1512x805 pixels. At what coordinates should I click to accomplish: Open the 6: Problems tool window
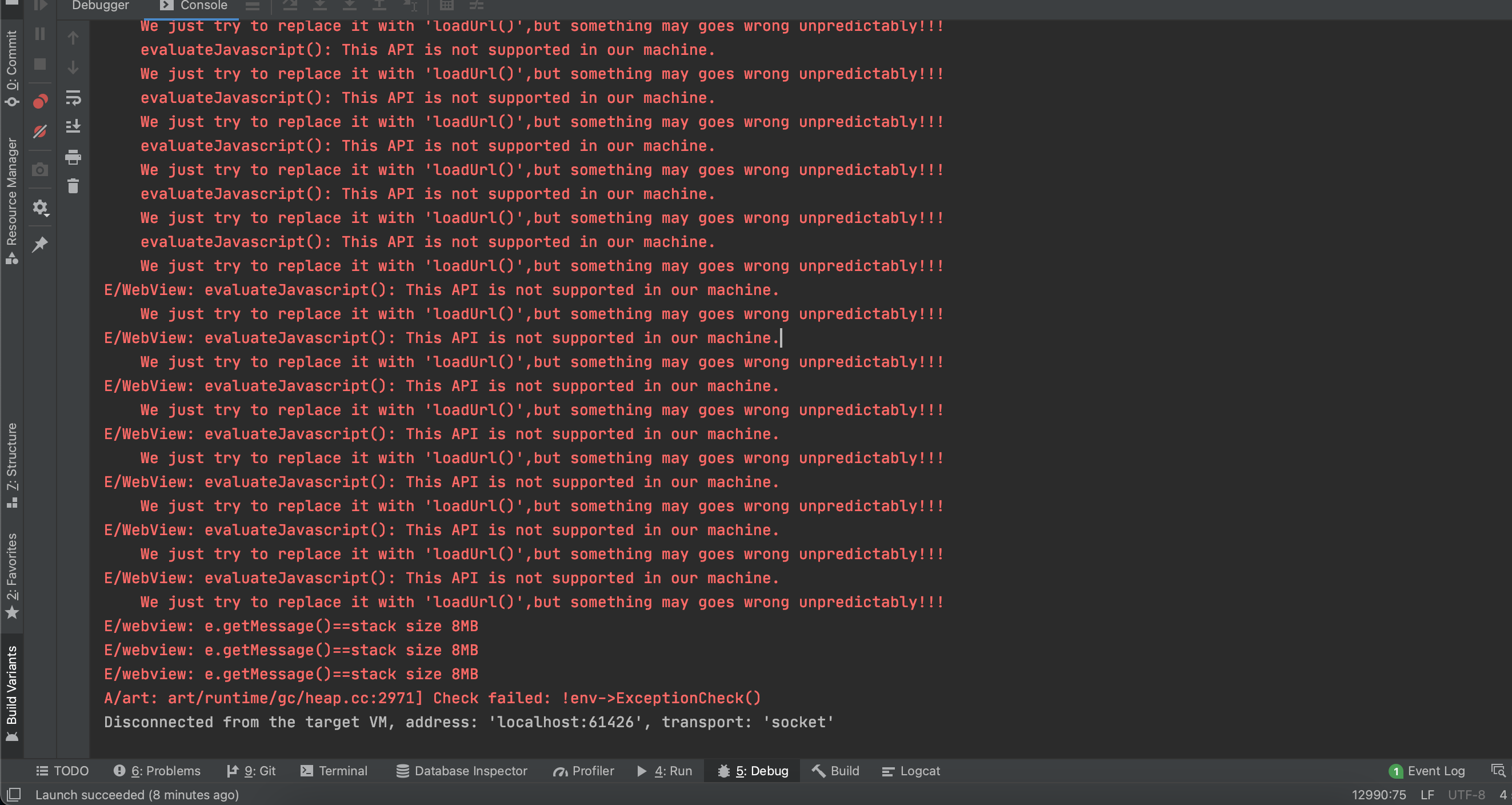[x=157, y=771]
